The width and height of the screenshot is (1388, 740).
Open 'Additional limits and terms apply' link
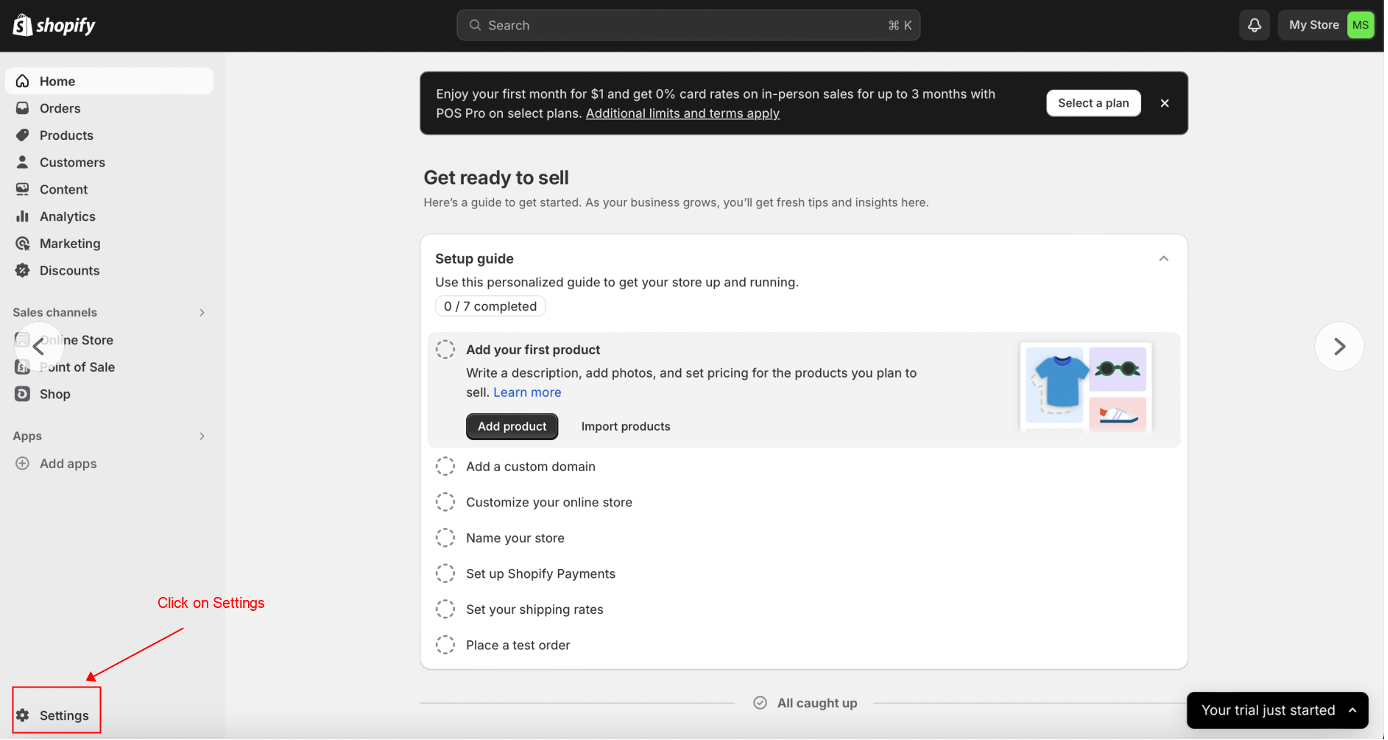682,113
